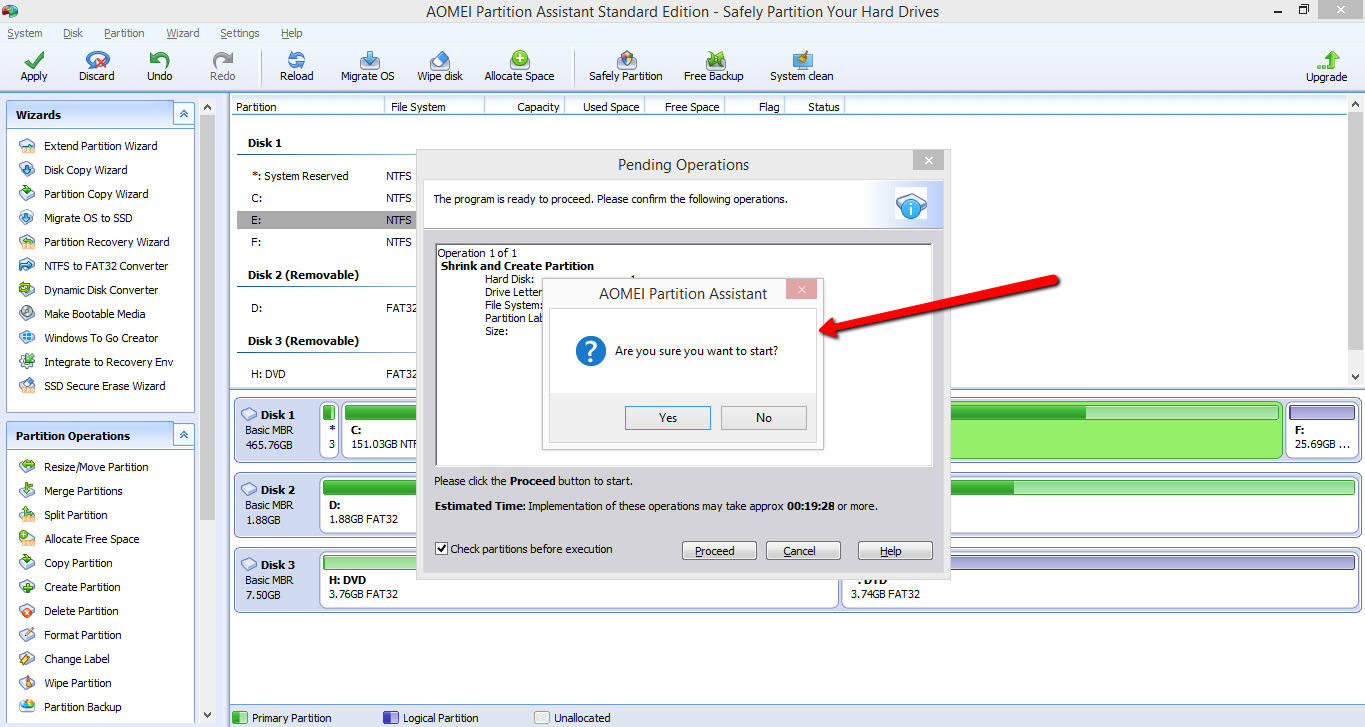Open Migrate OS to SSD wizard

tap(88, 218)
